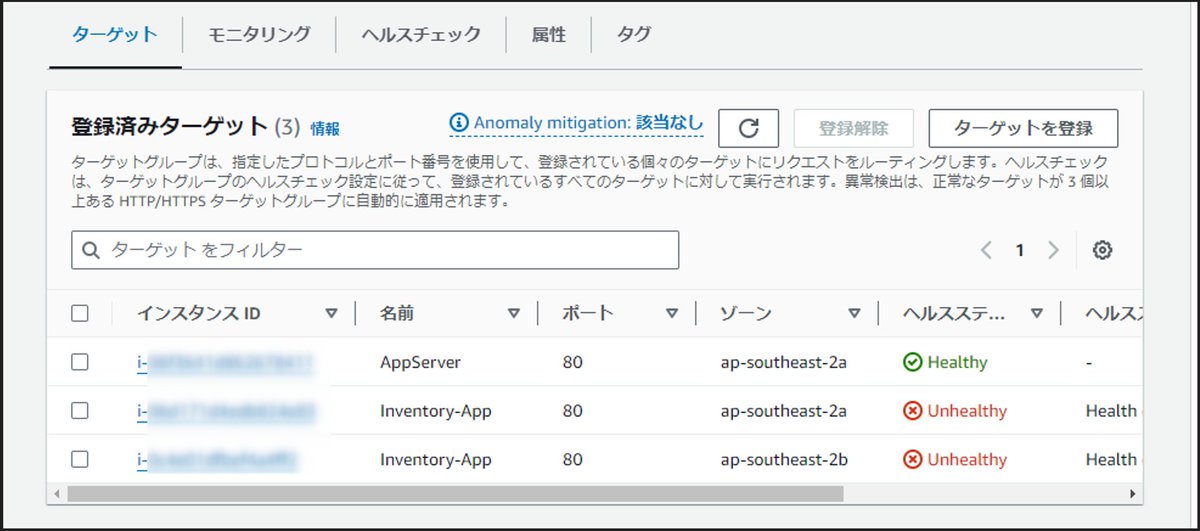Go to previous page arrow
Image resolution: width=1200 pixels, height=531 pixels.
click(x=986, y=250)
